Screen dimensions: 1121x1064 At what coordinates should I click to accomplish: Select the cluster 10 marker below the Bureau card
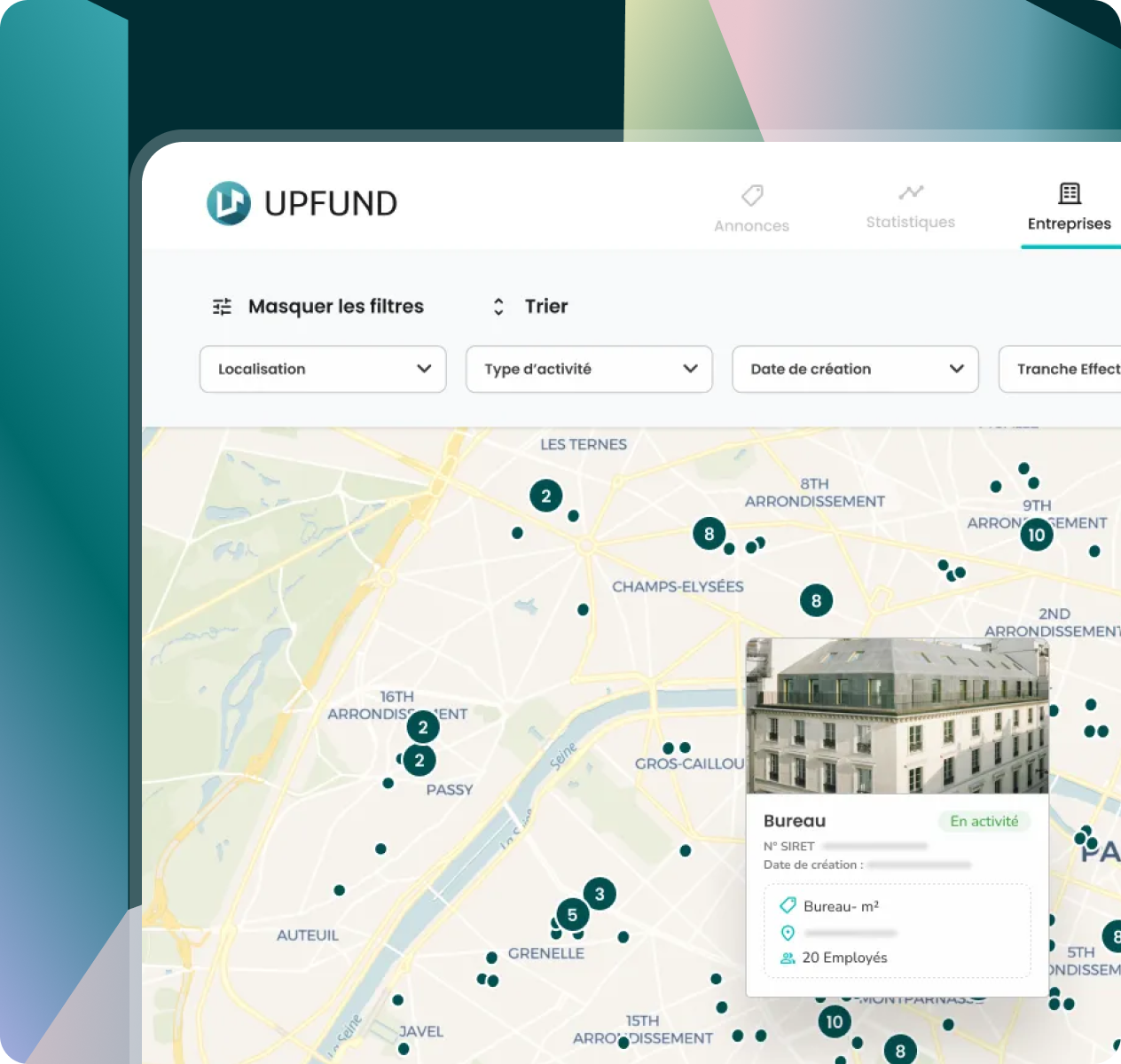pos(835,1021)
